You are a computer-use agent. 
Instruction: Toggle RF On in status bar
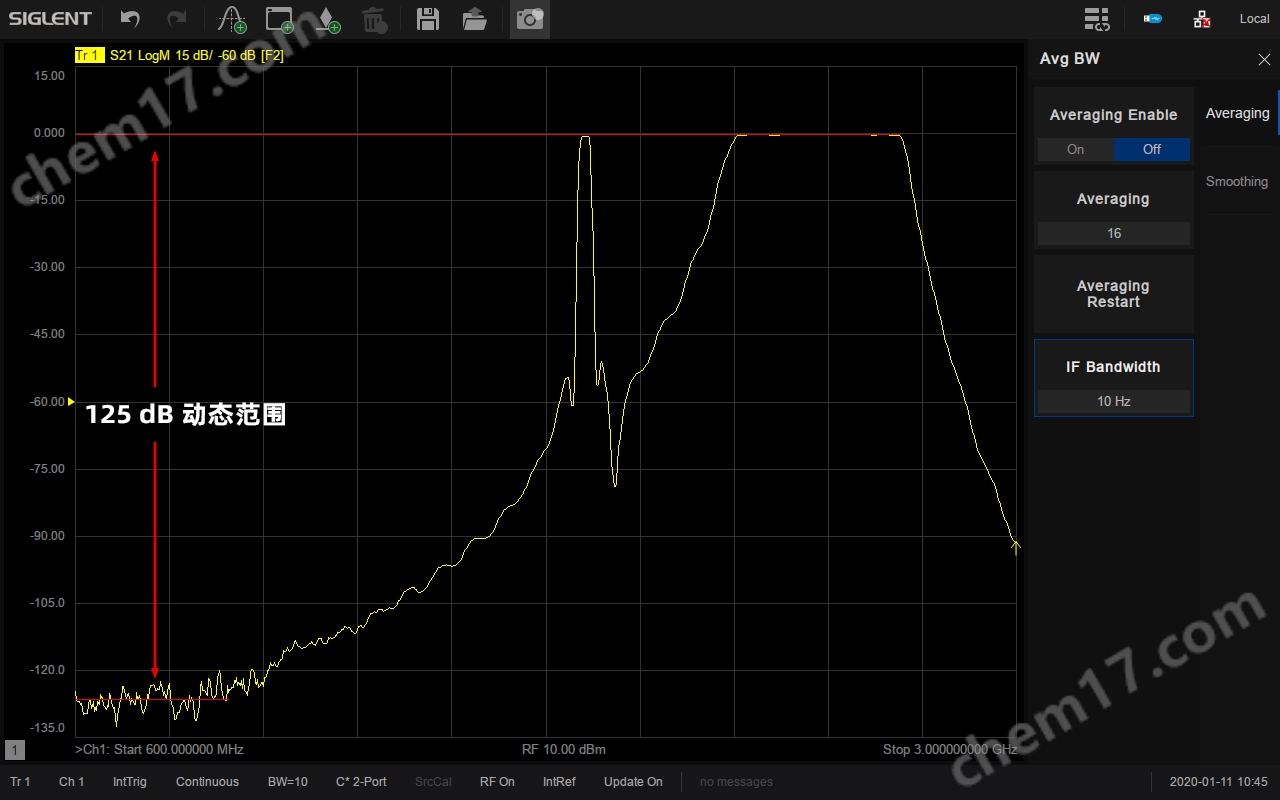497,782
